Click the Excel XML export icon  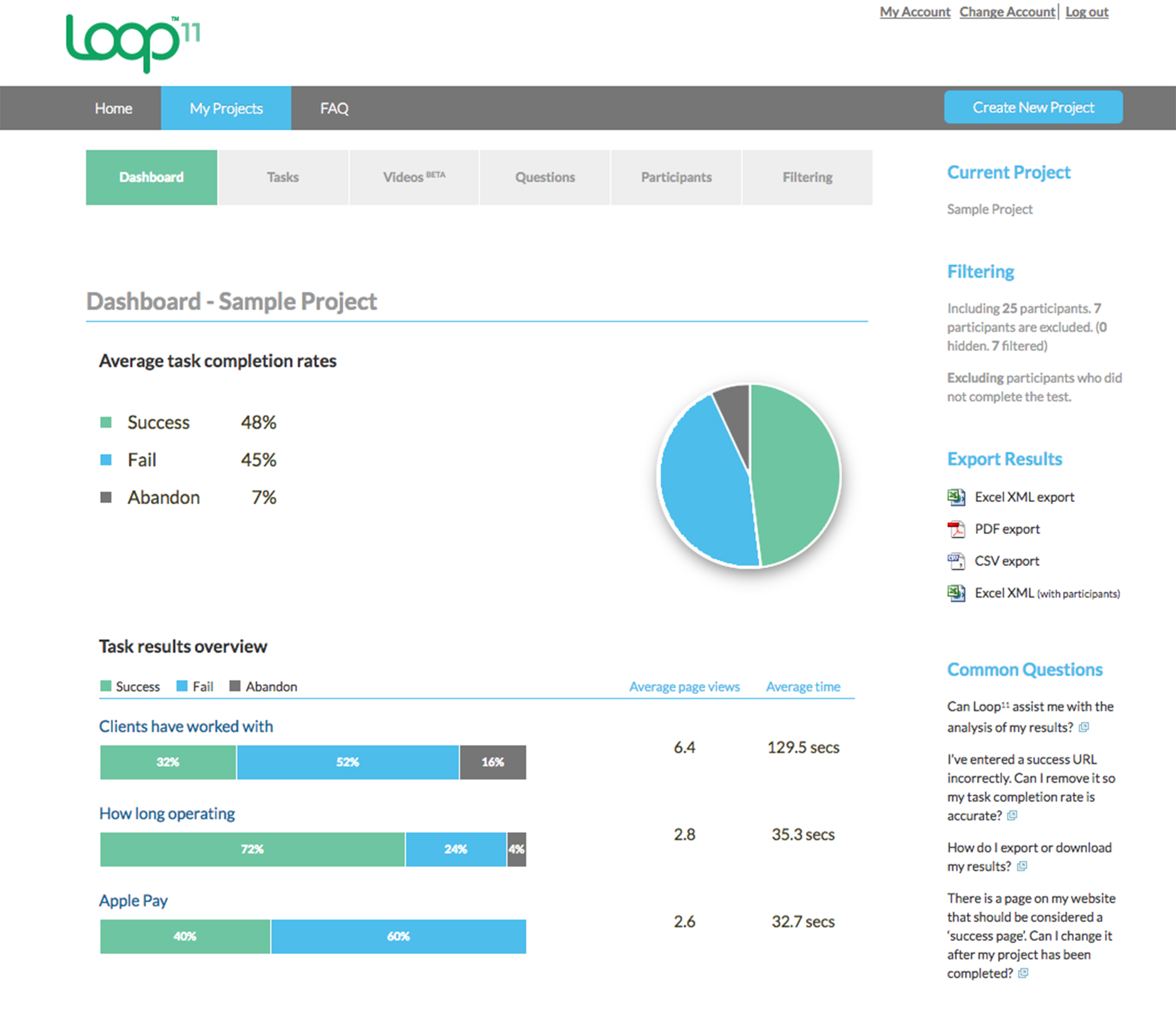coord(955,497)
